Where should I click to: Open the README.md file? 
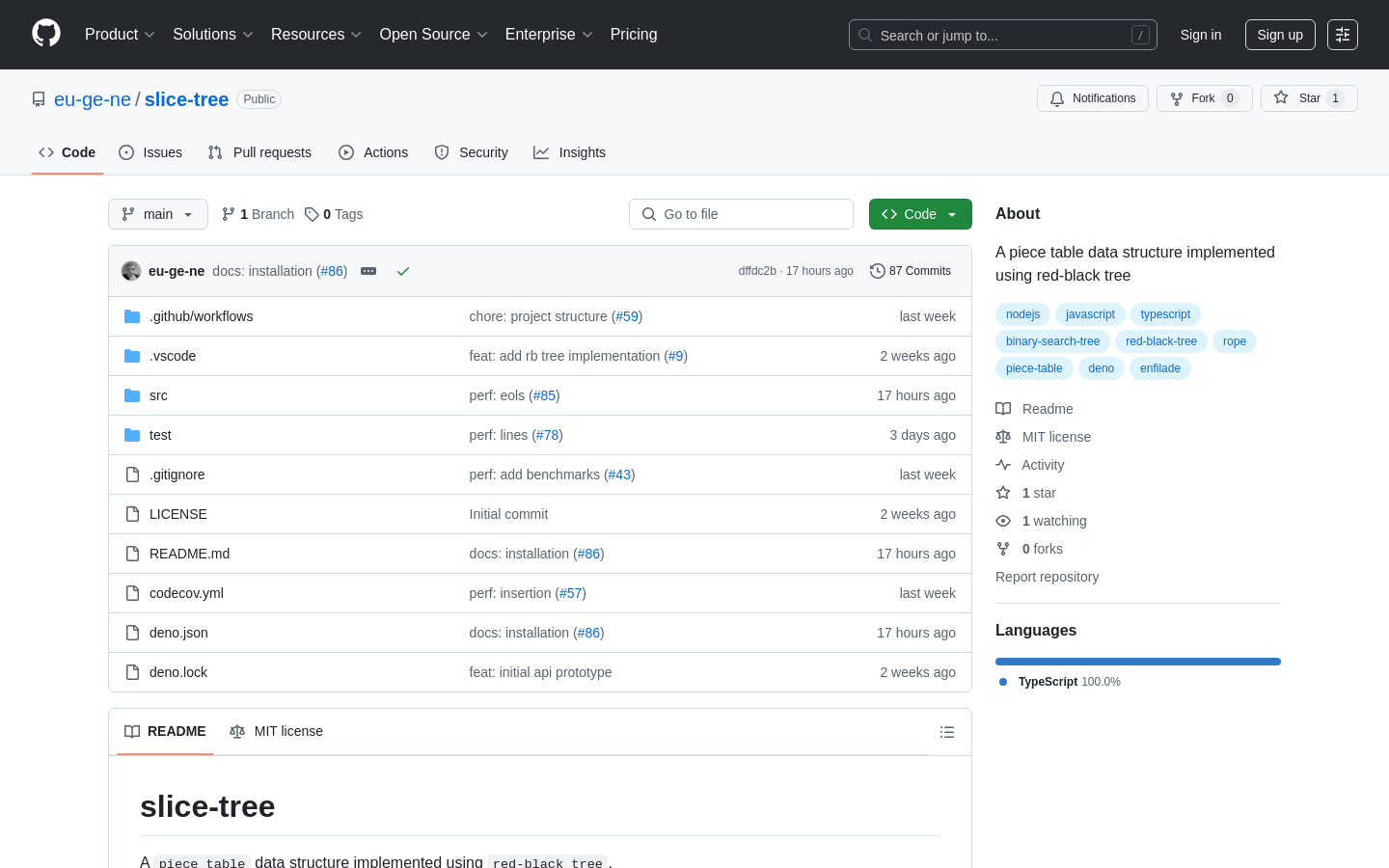189,554
